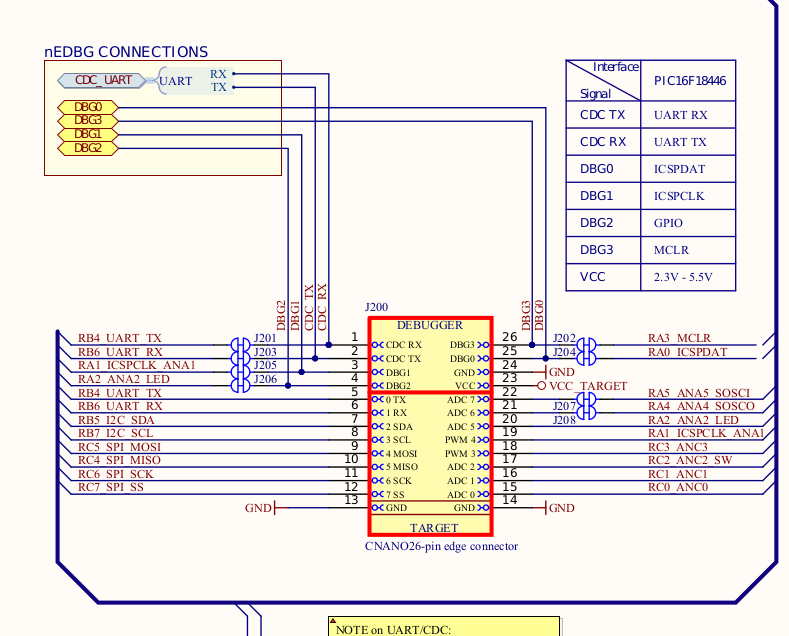Select PIC16F18446 table header cell
Screen dimensions: 789x636
tap(688, 81)
